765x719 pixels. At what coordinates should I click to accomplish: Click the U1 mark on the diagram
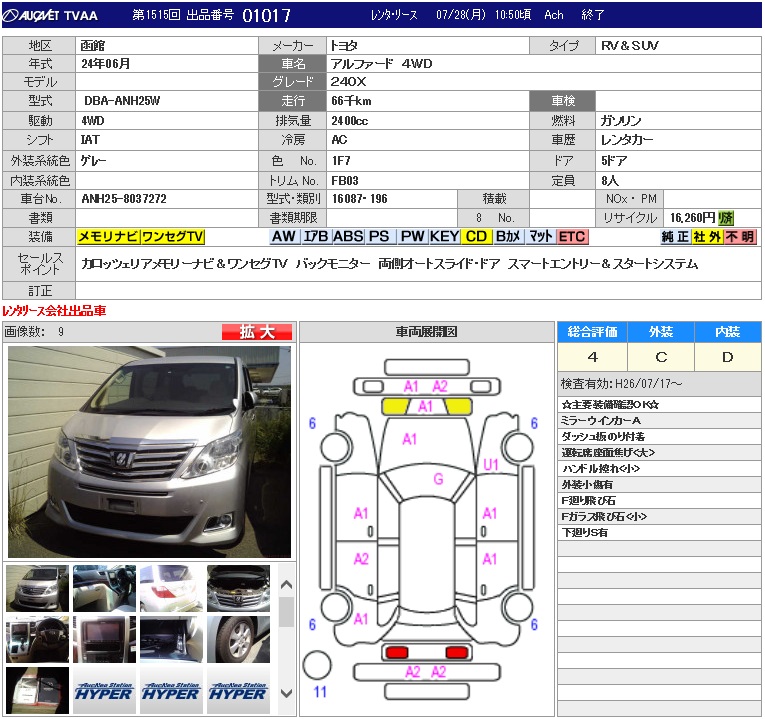point(491,465)
